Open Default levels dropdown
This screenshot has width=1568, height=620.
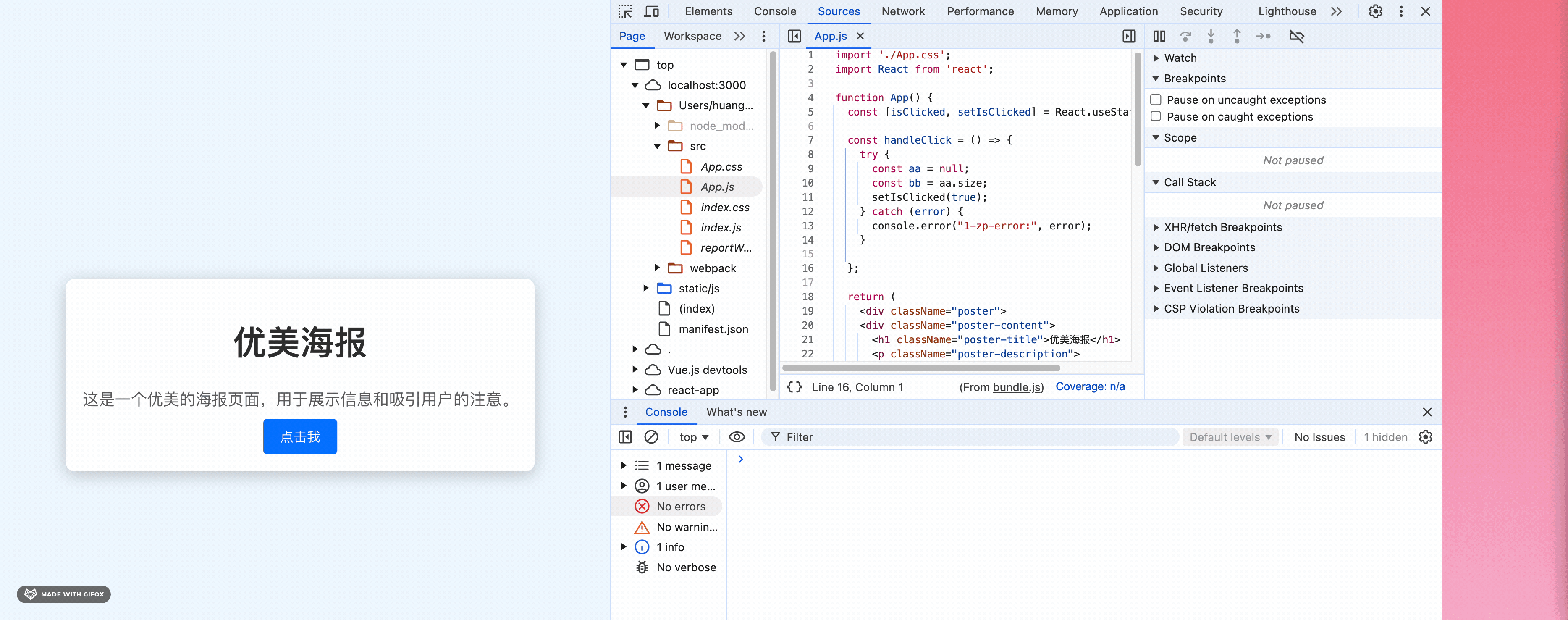tap(1230, 437)
